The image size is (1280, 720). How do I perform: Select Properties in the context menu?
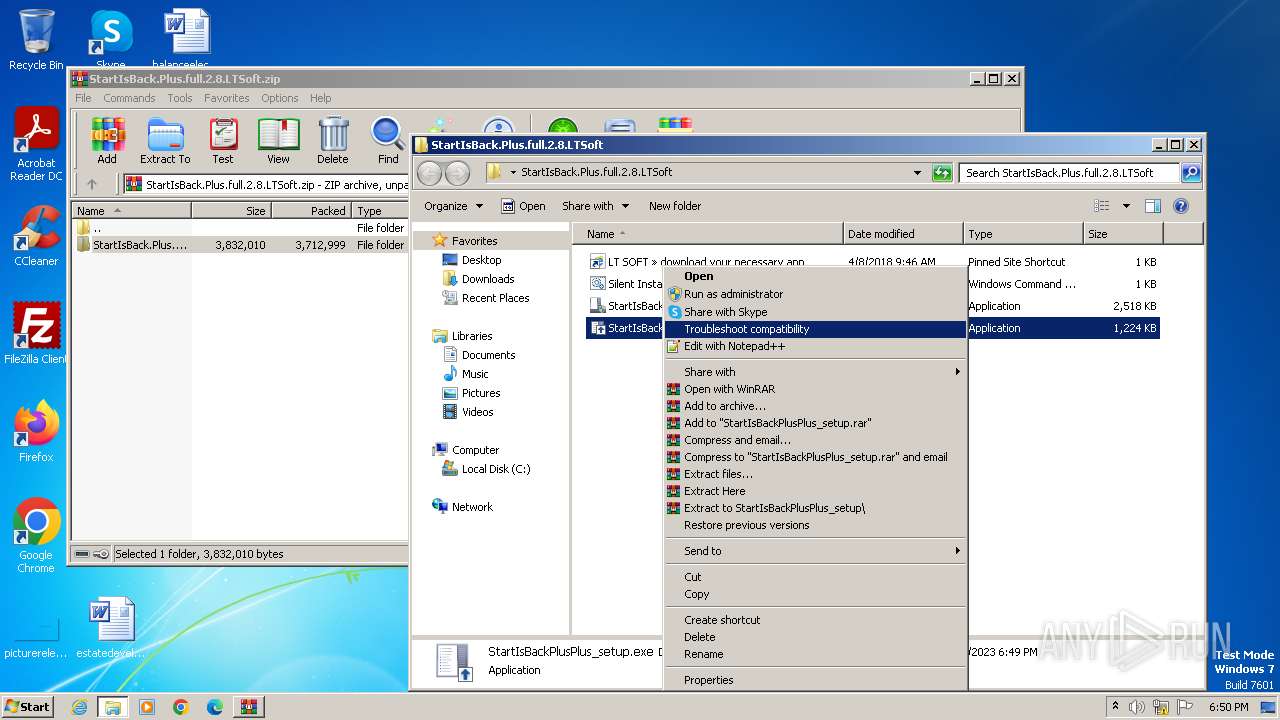coord(815,680)
